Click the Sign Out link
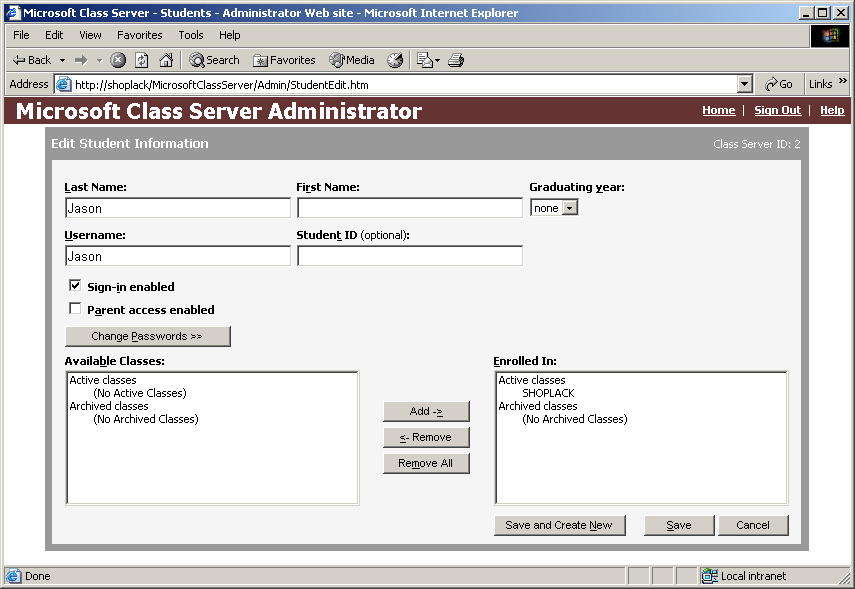This screenshot has height=589, width=855. pos(778,110)
